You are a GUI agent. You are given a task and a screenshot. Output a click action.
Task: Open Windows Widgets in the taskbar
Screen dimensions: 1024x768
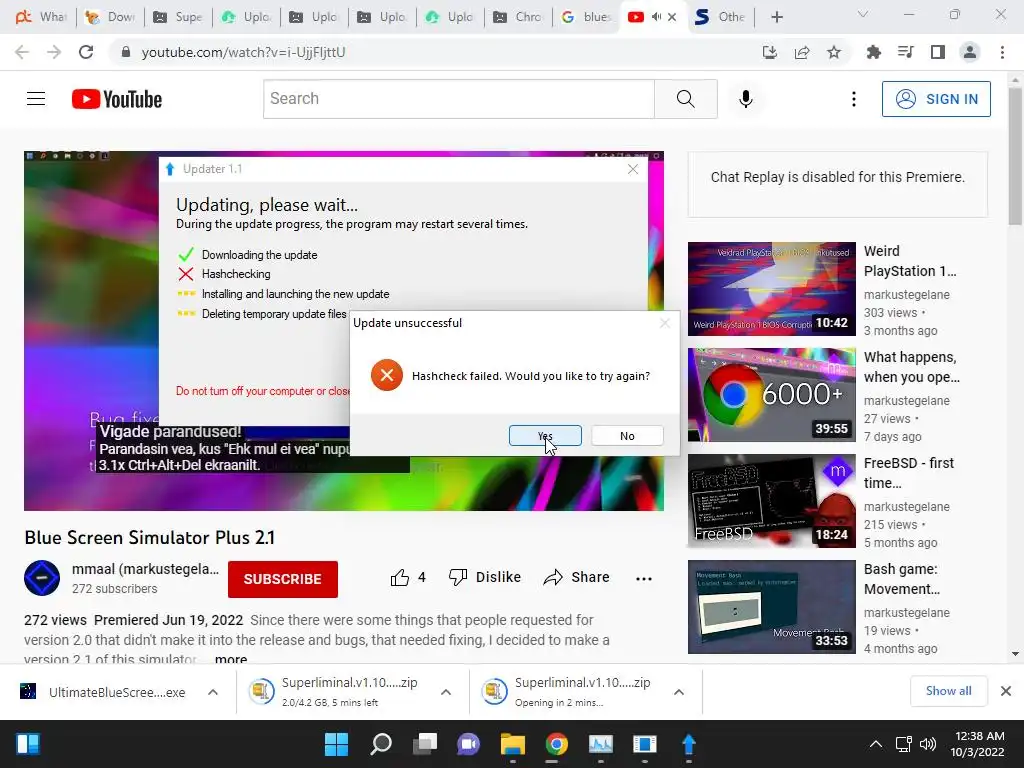coord(28,744)
